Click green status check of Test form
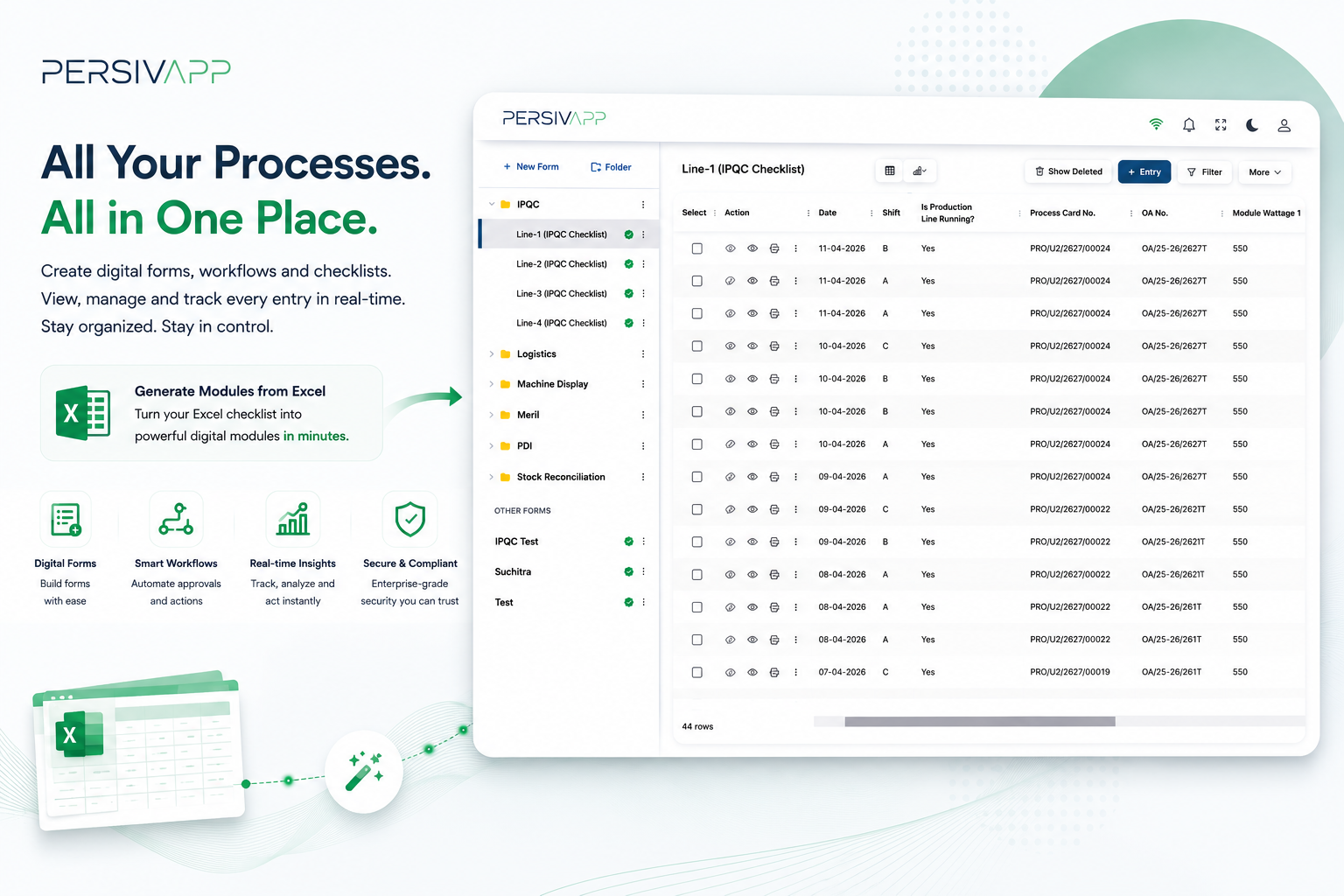1344x896 pixels. coord(628,602)
